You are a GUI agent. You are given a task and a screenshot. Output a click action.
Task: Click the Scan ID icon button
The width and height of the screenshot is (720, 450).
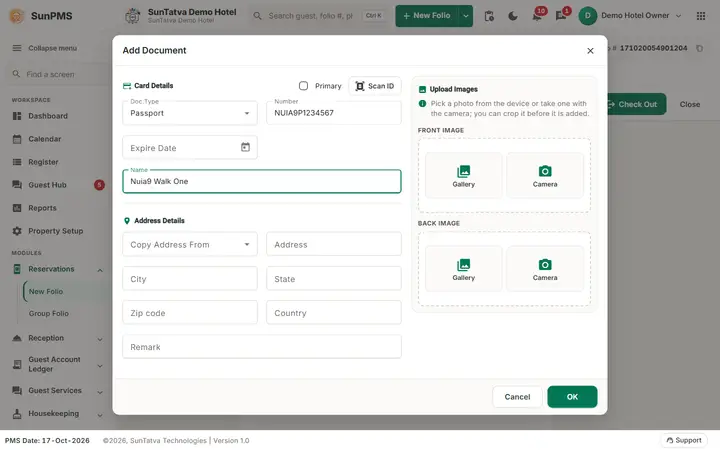coord(375,86)
